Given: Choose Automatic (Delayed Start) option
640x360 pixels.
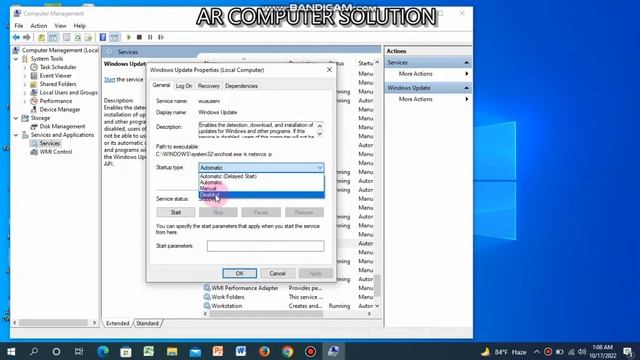Looking at the screenshot, I should tap(261, 176).
